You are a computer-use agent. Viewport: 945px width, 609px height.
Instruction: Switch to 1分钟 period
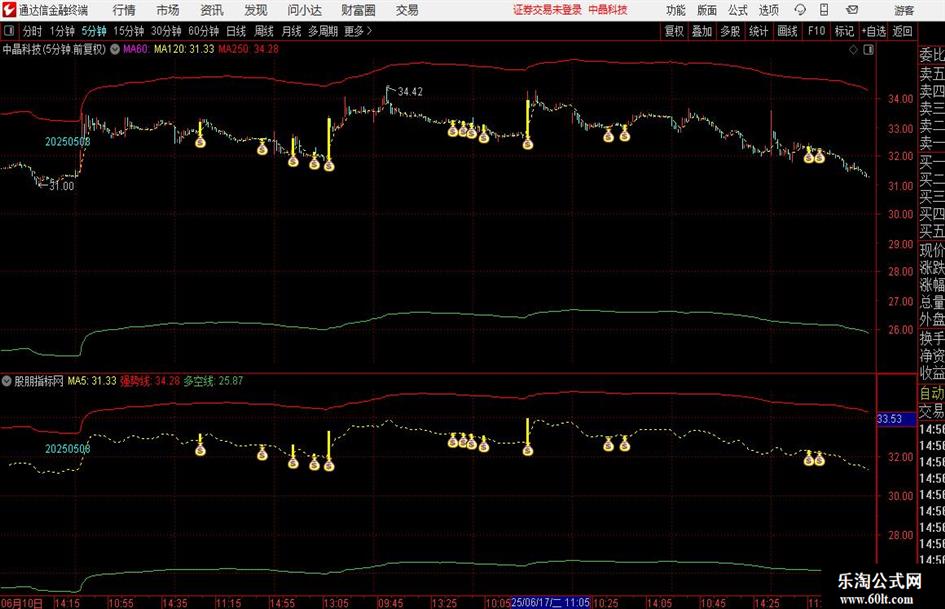tap(62, 31)
